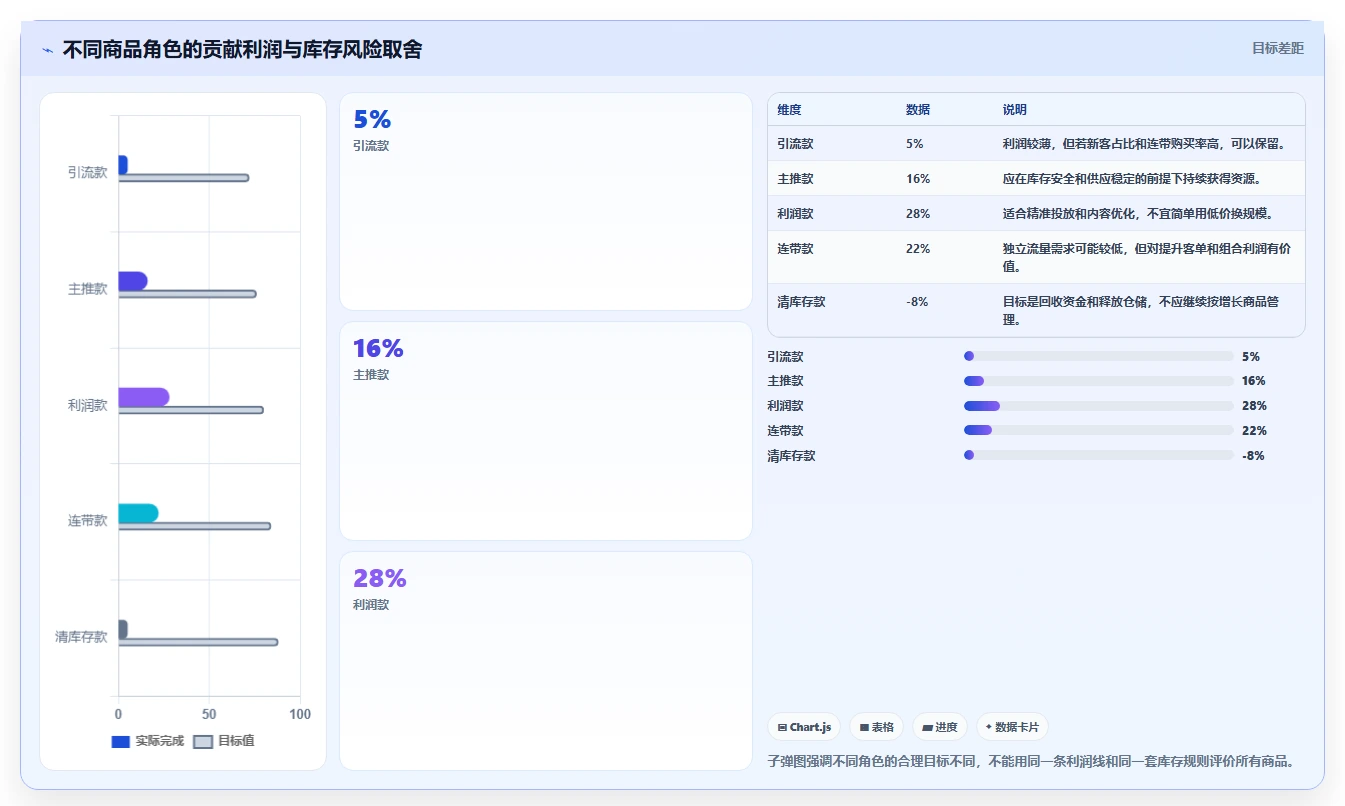
Task: Click the gray target bar for 清库存款
Action: point(198,642)
